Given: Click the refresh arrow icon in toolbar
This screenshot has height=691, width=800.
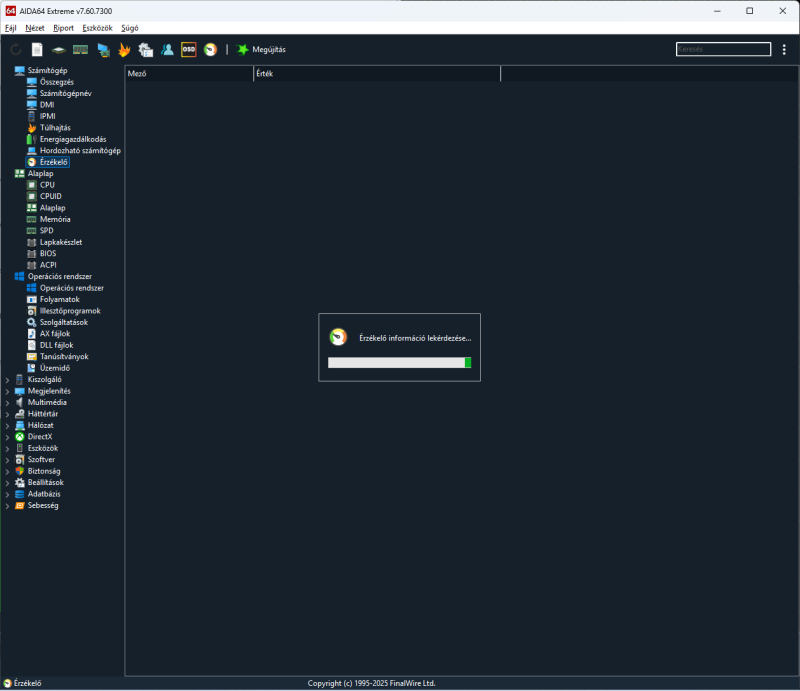Looking at the screenshot, I should [16, 50].
